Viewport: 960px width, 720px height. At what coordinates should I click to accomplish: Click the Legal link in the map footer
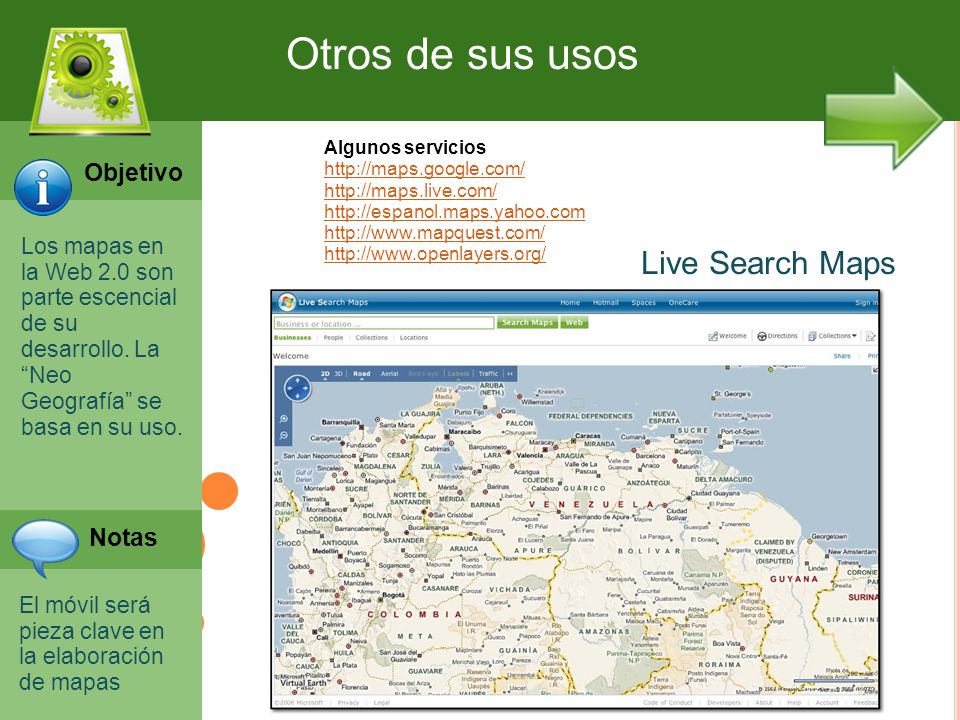pos(381,702)
